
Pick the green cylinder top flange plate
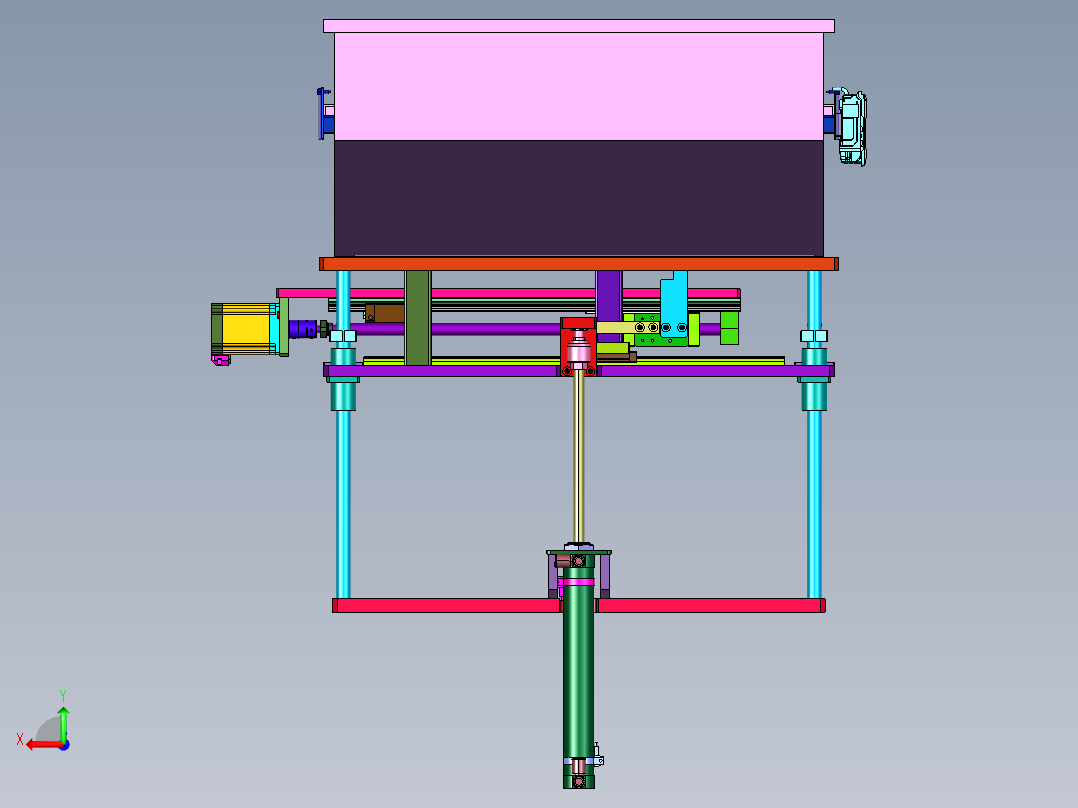[579, 552]
